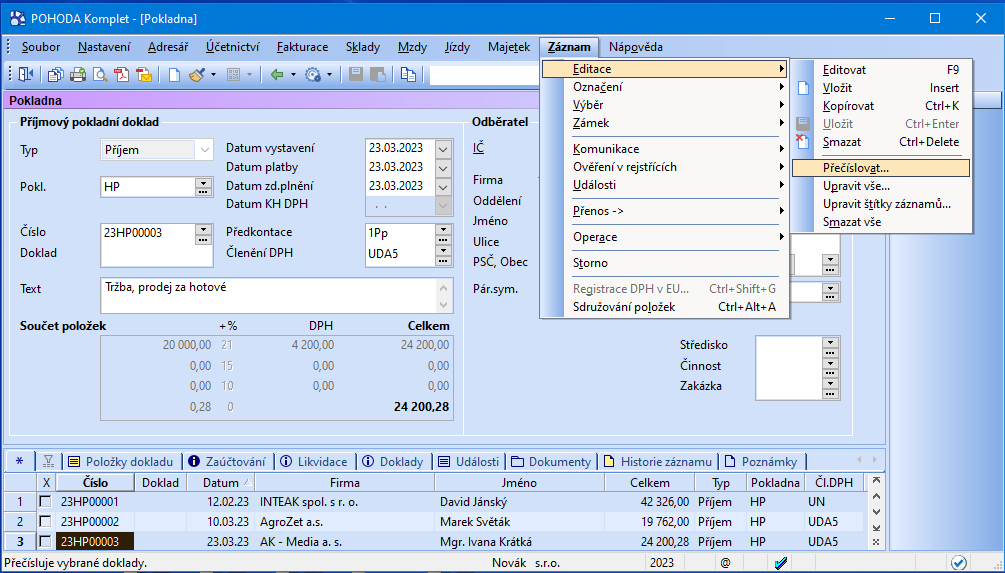Sort table by Datum column header
This screenshot has width=1005, height=573.
pyautogui.click(x=220, y=483)
